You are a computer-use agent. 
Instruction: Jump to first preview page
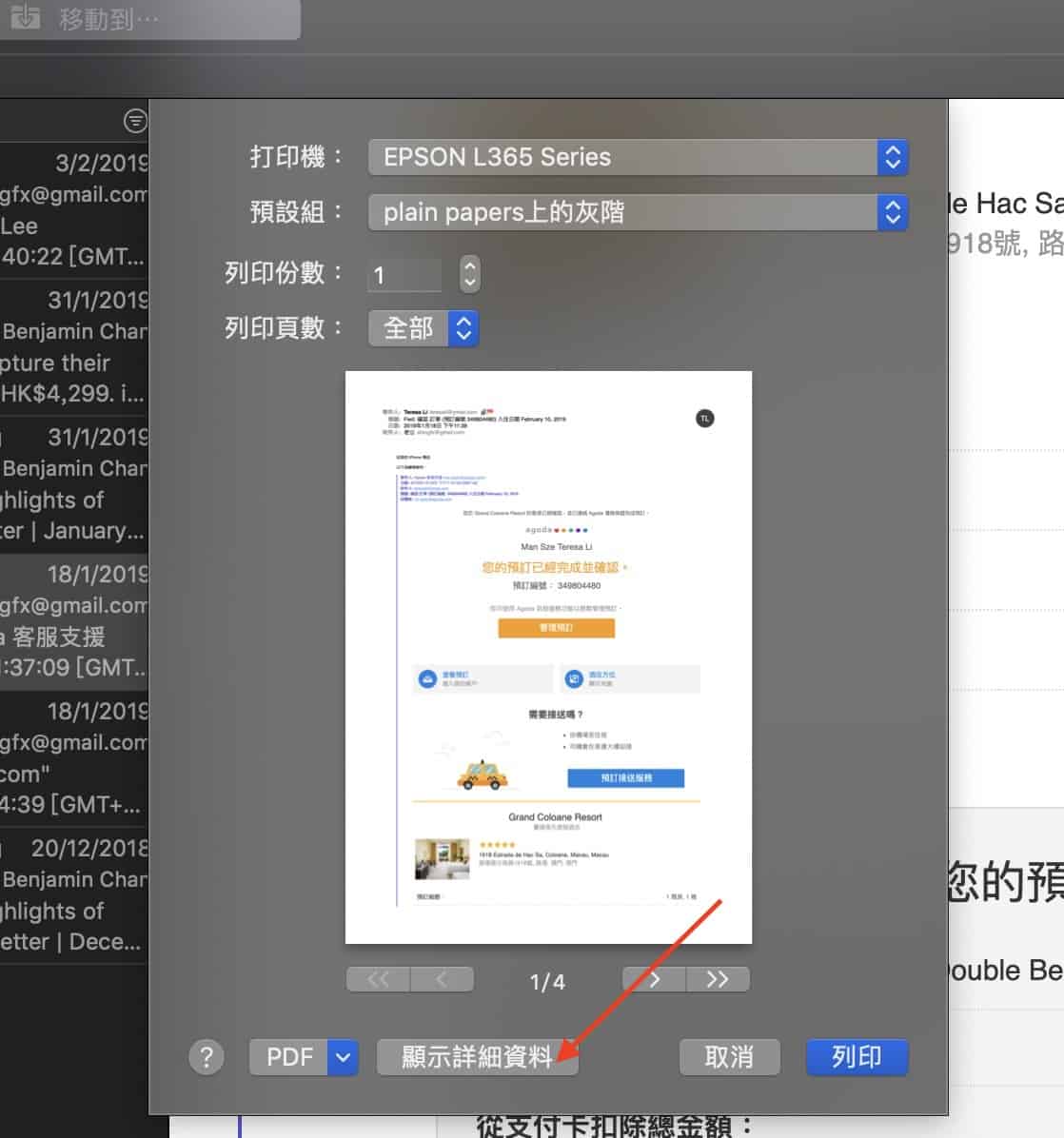(x=378, y=980)
